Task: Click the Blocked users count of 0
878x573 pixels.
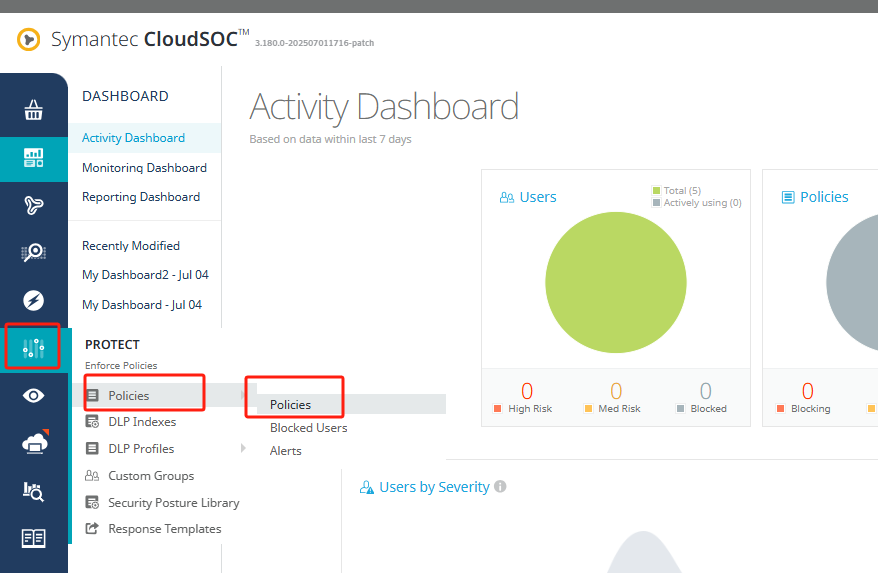Action: [706, 391]
